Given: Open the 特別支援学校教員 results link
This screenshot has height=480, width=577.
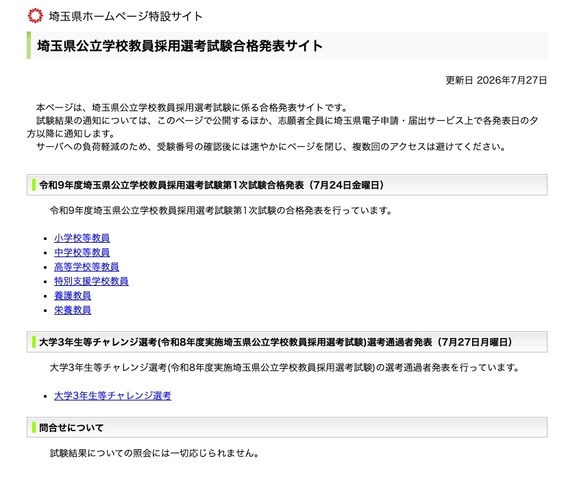Looking at the screenshot, I should [91, 281].
